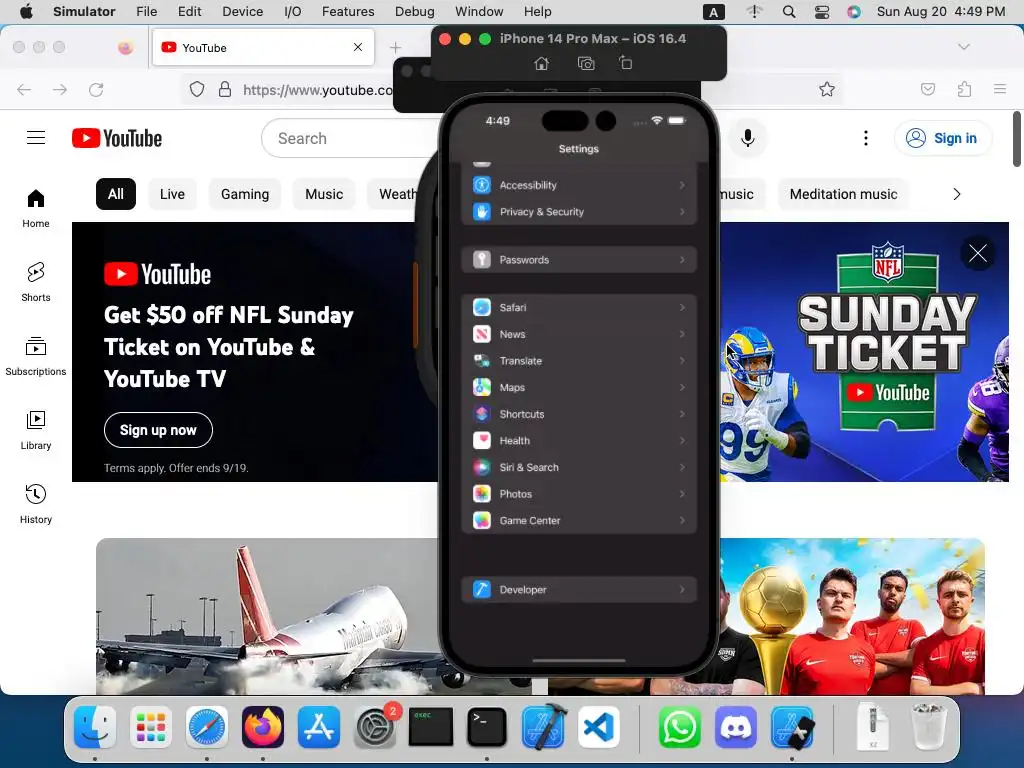Image resolution: width=1024 pixels, height=768 pixels.
Task: Close the YouTube browser tab
Action: tap(358, 47)
